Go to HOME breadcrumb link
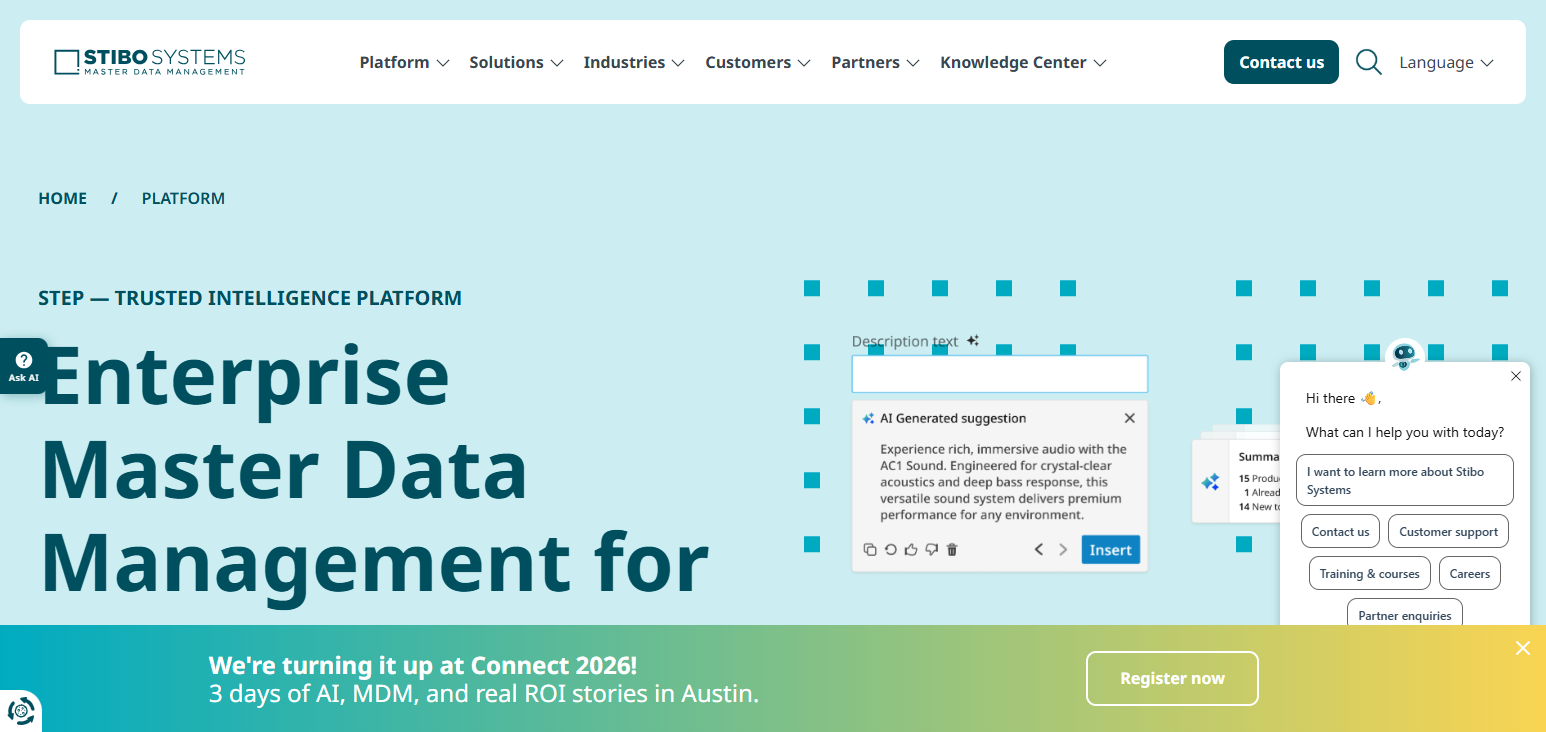This screenshot has width=1546, height=732. pyautogui.click(x=63, y=198)
